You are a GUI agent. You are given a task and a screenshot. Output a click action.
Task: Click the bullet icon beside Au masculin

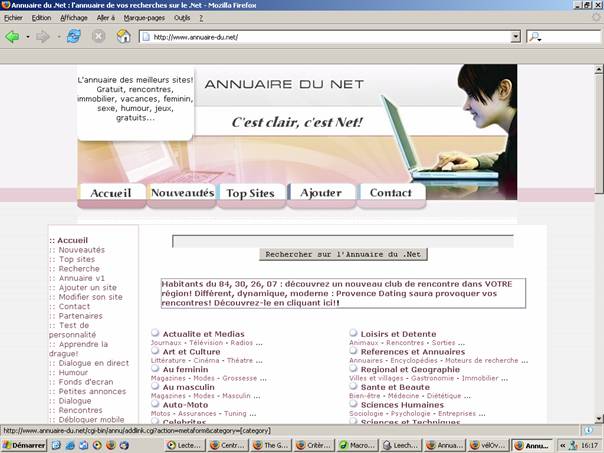pyautogui.click(x=155, y=386)
